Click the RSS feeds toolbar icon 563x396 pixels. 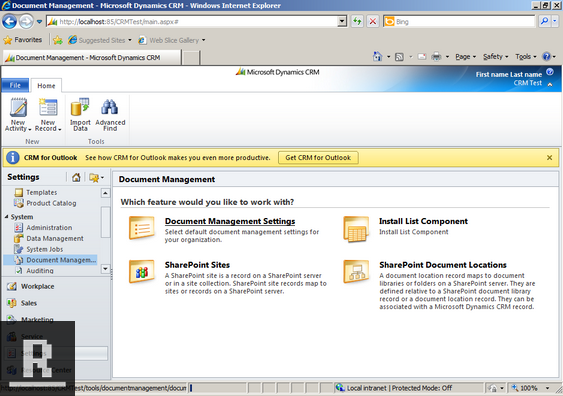[399, 57]
